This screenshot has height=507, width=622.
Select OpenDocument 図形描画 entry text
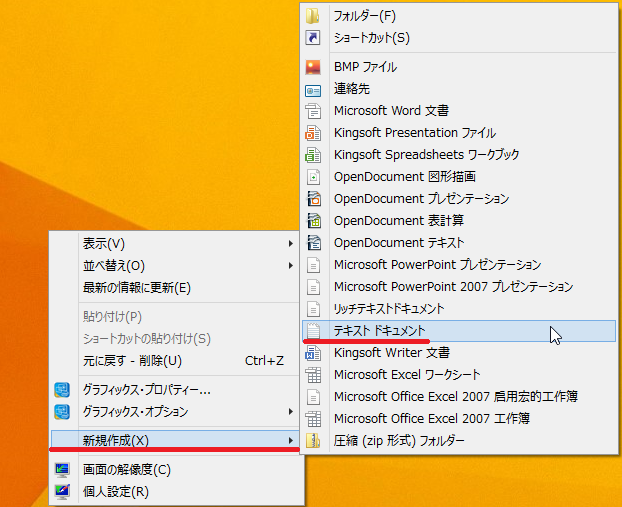pos(405,177)
